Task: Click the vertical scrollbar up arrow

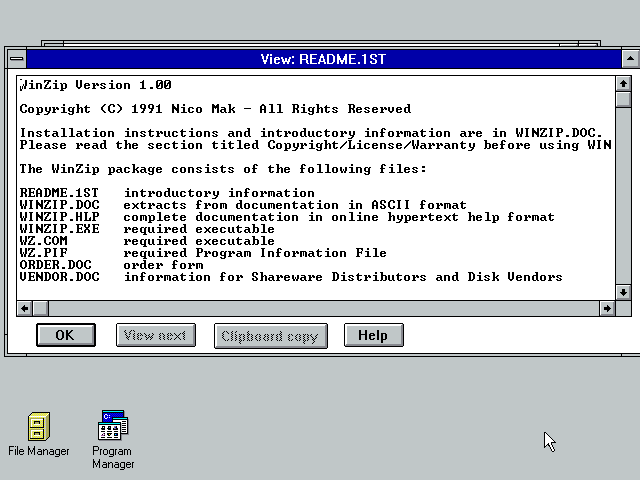Action: click(x=623, y=84)
